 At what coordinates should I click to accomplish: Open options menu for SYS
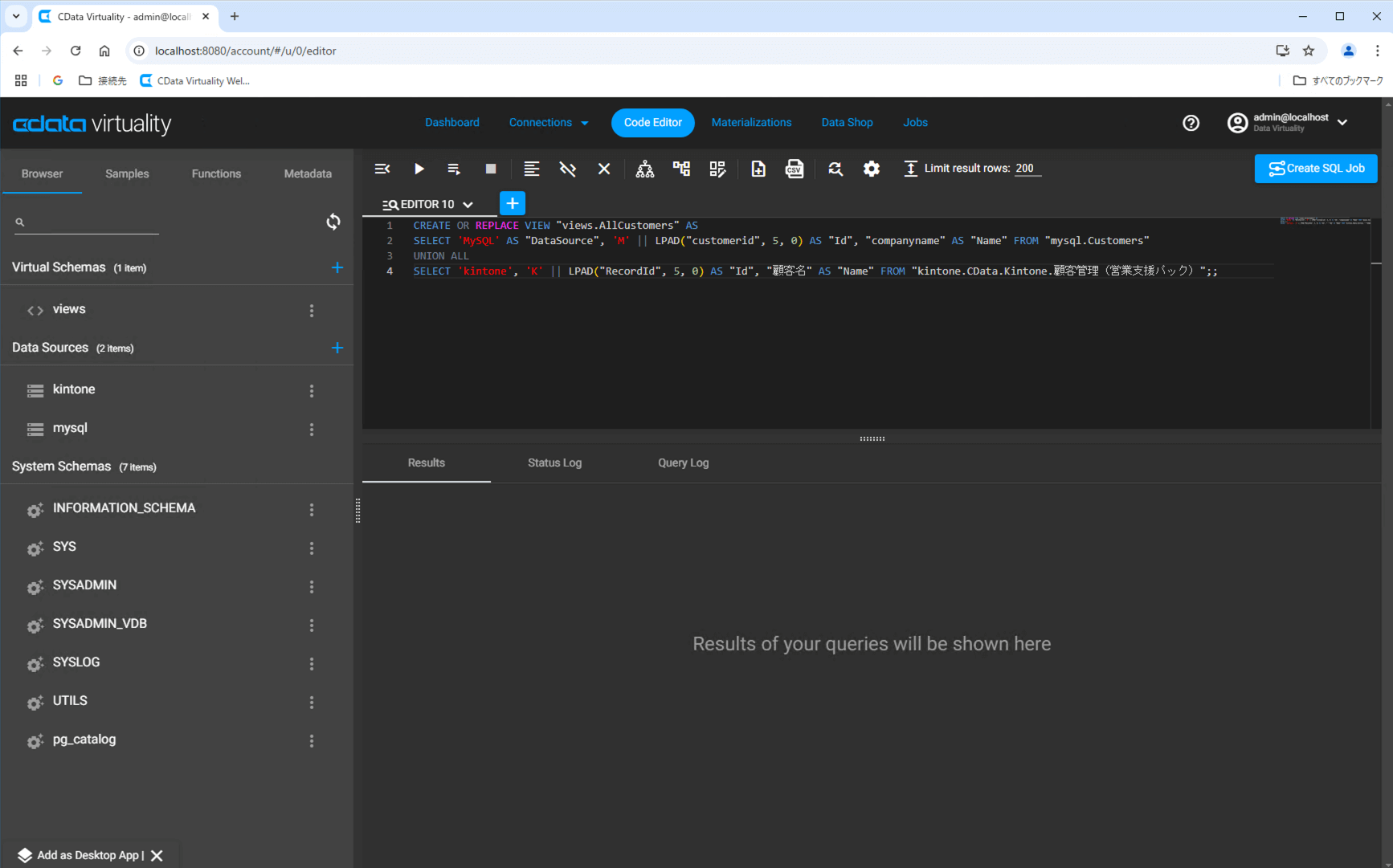(312, 548)
